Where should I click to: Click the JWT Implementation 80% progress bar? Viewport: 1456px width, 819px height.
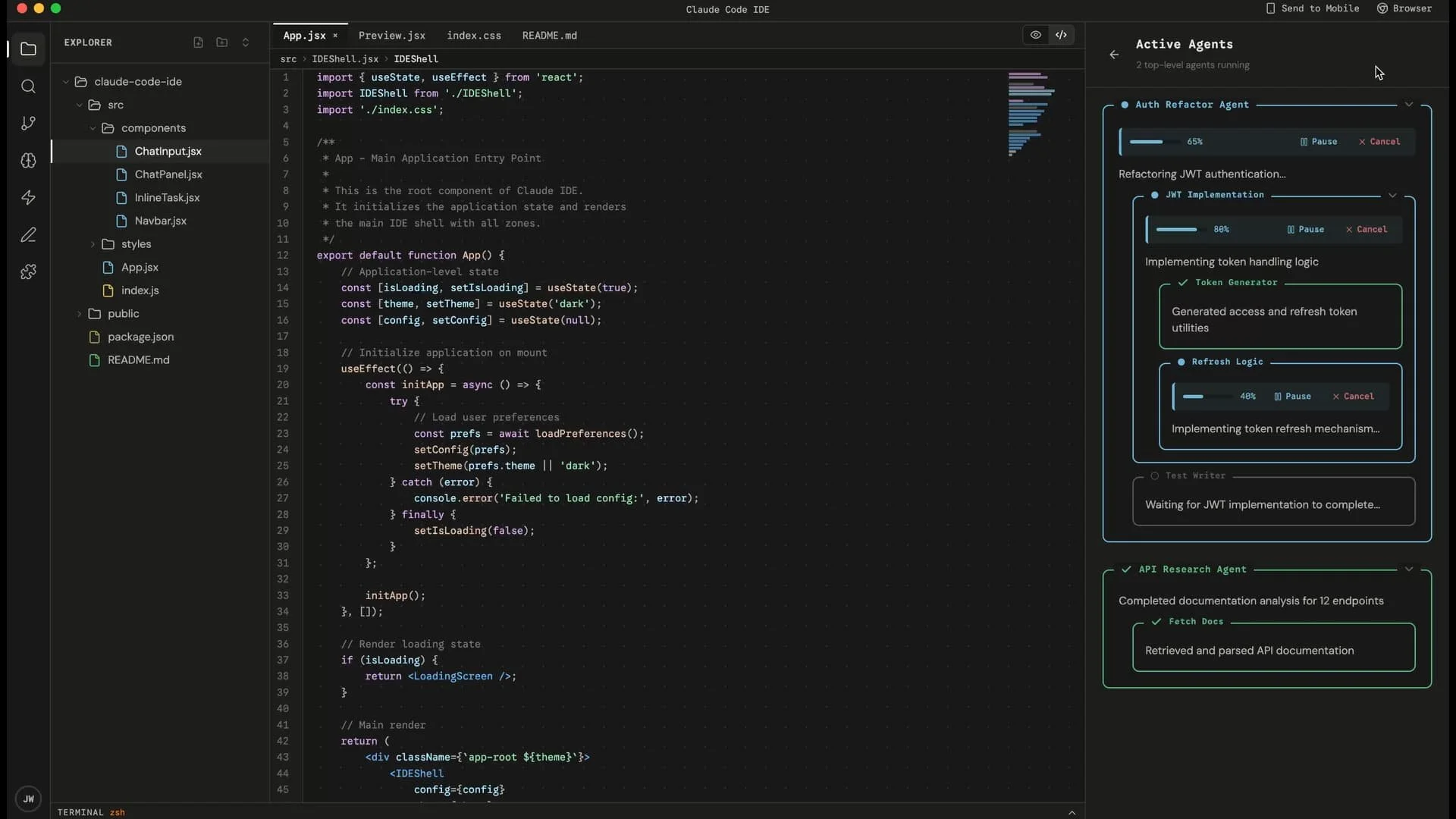click(x=1176, y=230)
